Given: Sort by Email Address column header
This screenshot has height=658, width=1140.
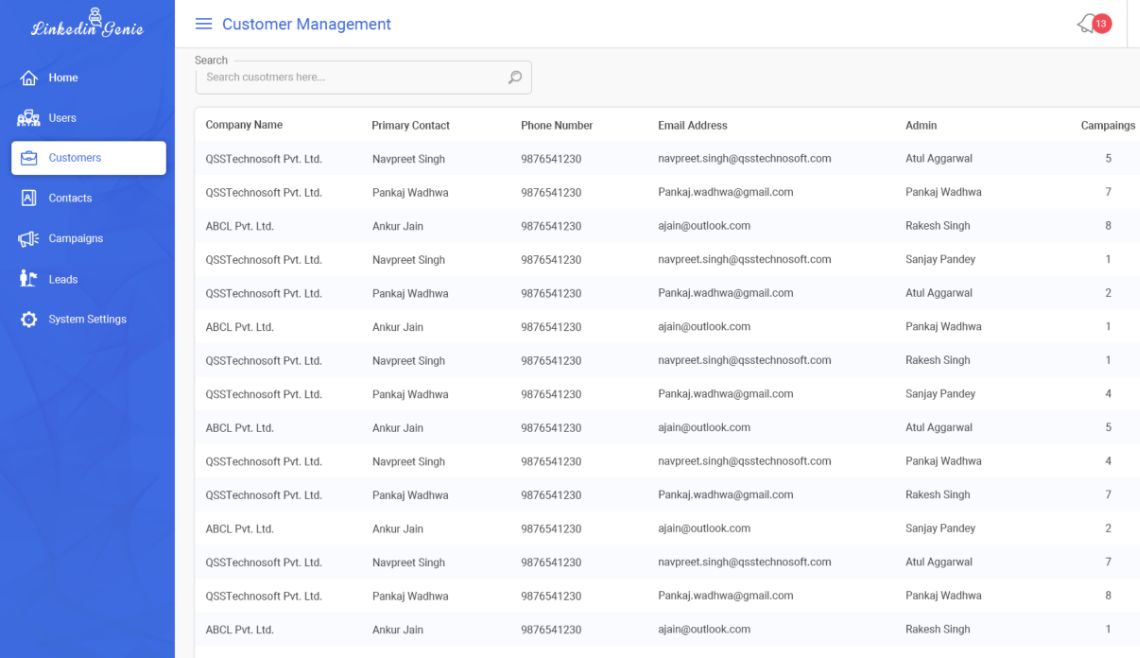Looking at the screenshot, I should coord(692,125).
